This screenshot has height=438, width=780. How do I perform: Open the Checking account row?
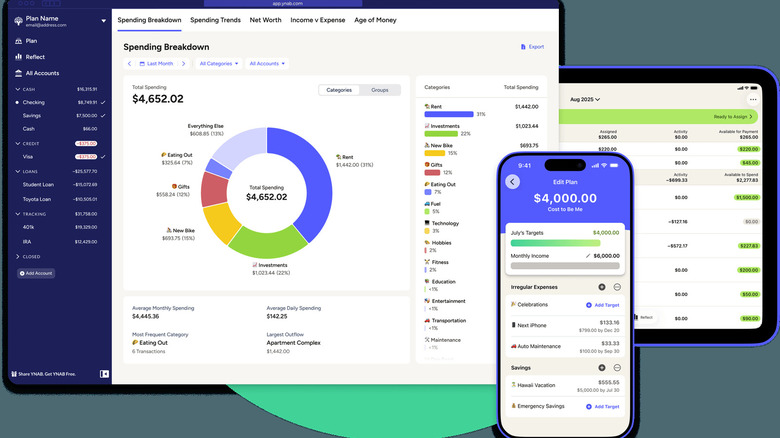pyautogui.click(x=59, y=103)
